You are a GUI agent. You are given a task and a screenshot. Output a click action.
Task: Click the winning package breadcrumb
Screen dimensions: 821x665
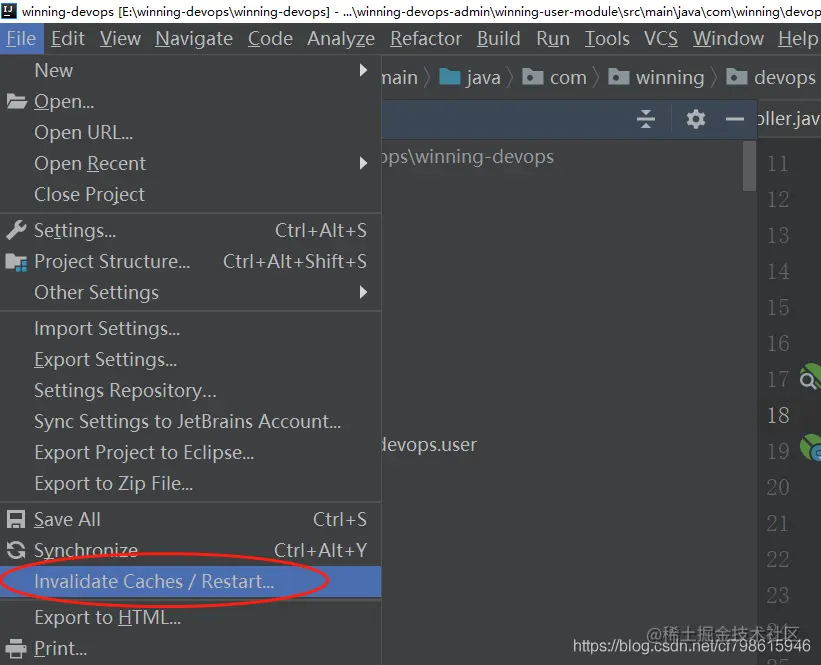click(656, 77)
